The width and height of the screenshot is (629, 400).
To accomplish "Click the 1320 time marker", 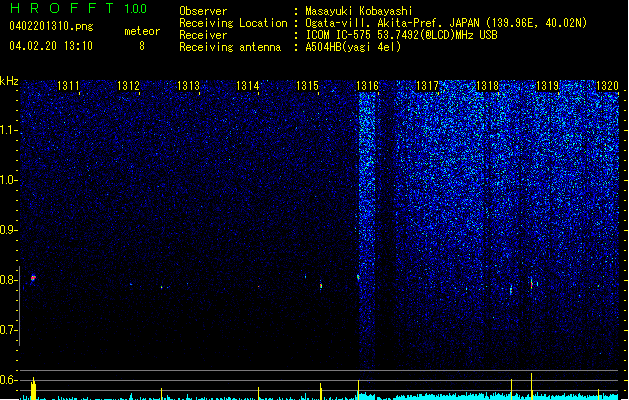I will (x=607, y=86).
